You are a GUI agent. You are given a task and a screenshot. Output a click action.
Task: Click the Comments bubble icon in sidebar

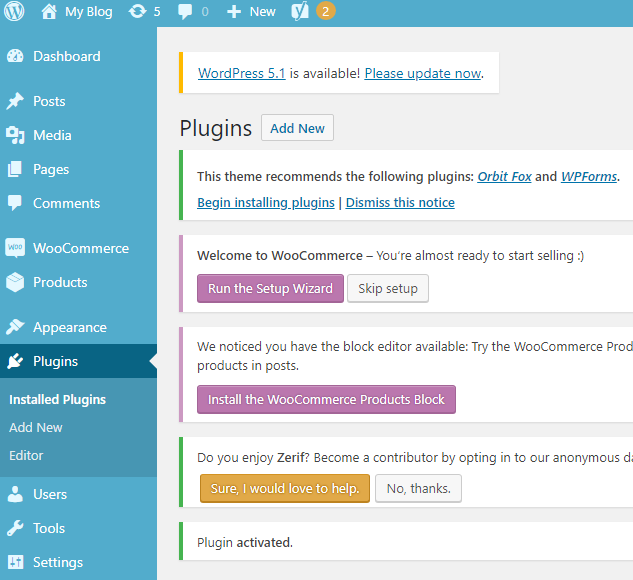[15, 203]
